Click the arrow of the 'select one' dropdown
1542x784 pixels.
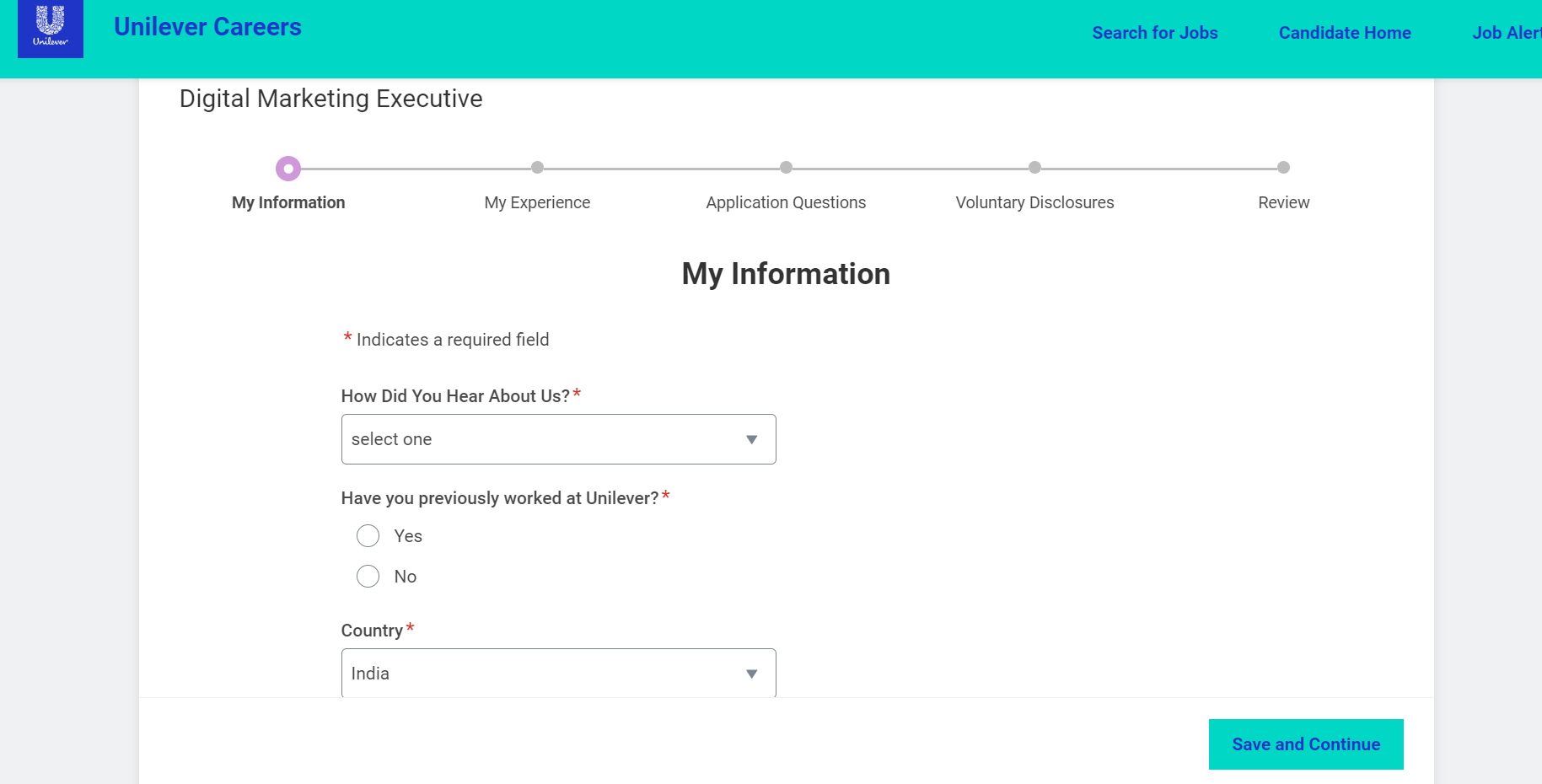(751, 439)
